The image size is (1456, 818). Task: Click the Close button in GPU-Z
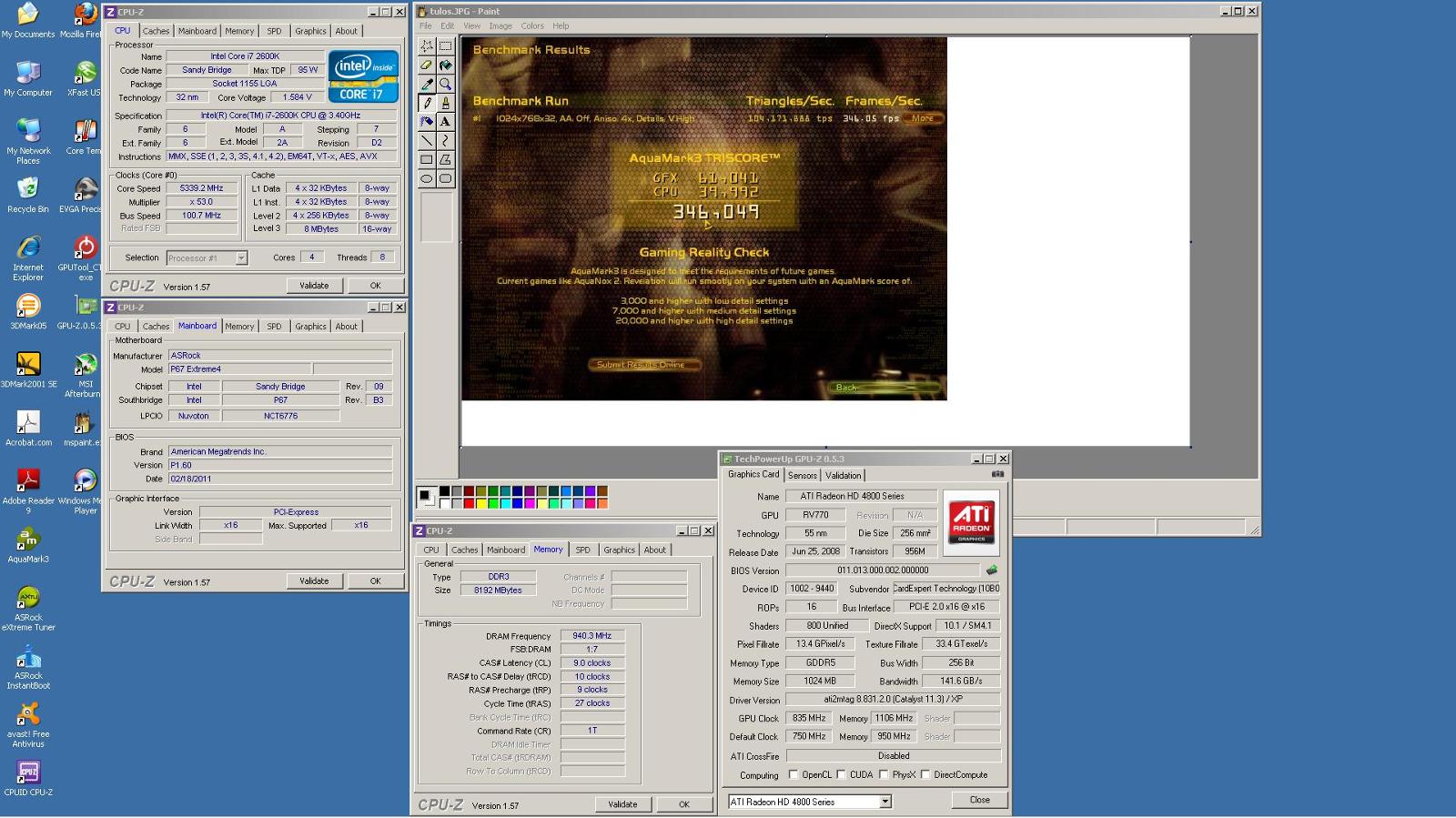[x=979, y=800]
